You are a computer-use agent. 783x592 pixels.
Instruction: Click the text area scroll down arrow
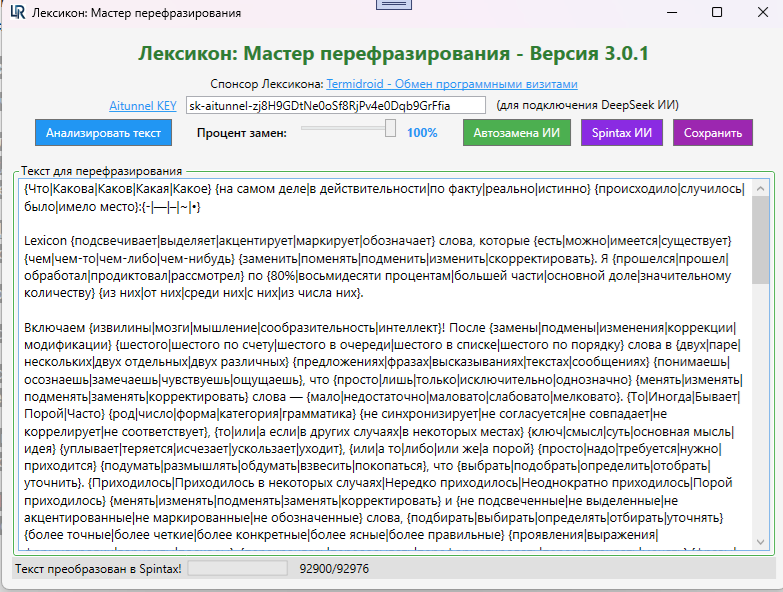click(761, 542)
